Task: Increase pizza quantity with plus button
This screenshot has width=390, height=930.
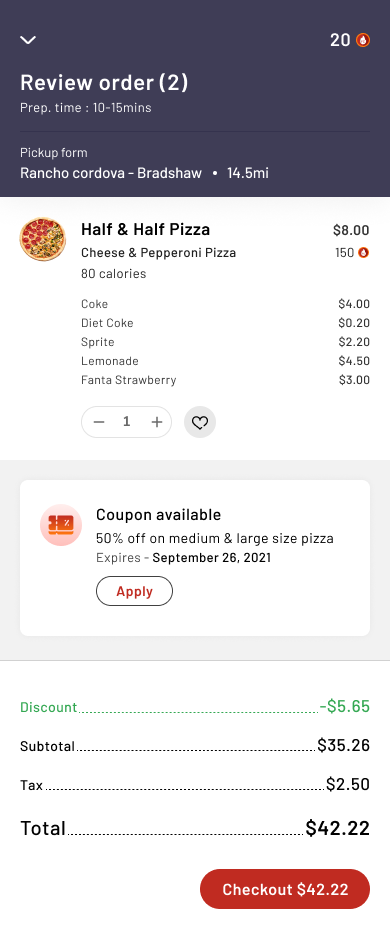Action: point(156,422)
